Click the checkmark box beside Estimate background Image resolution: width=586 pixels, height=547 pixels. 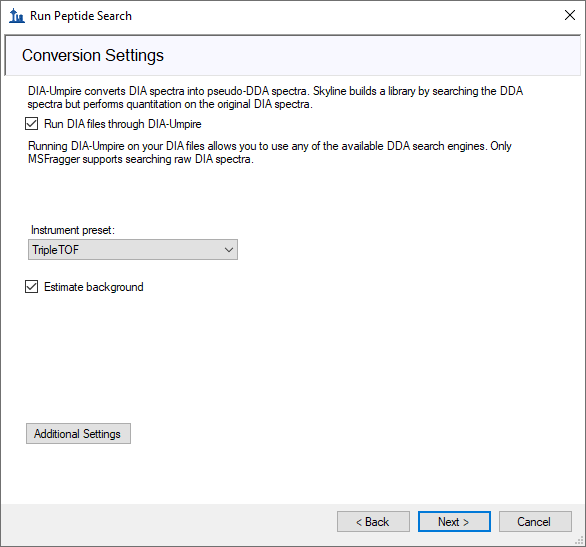point(31,287)
